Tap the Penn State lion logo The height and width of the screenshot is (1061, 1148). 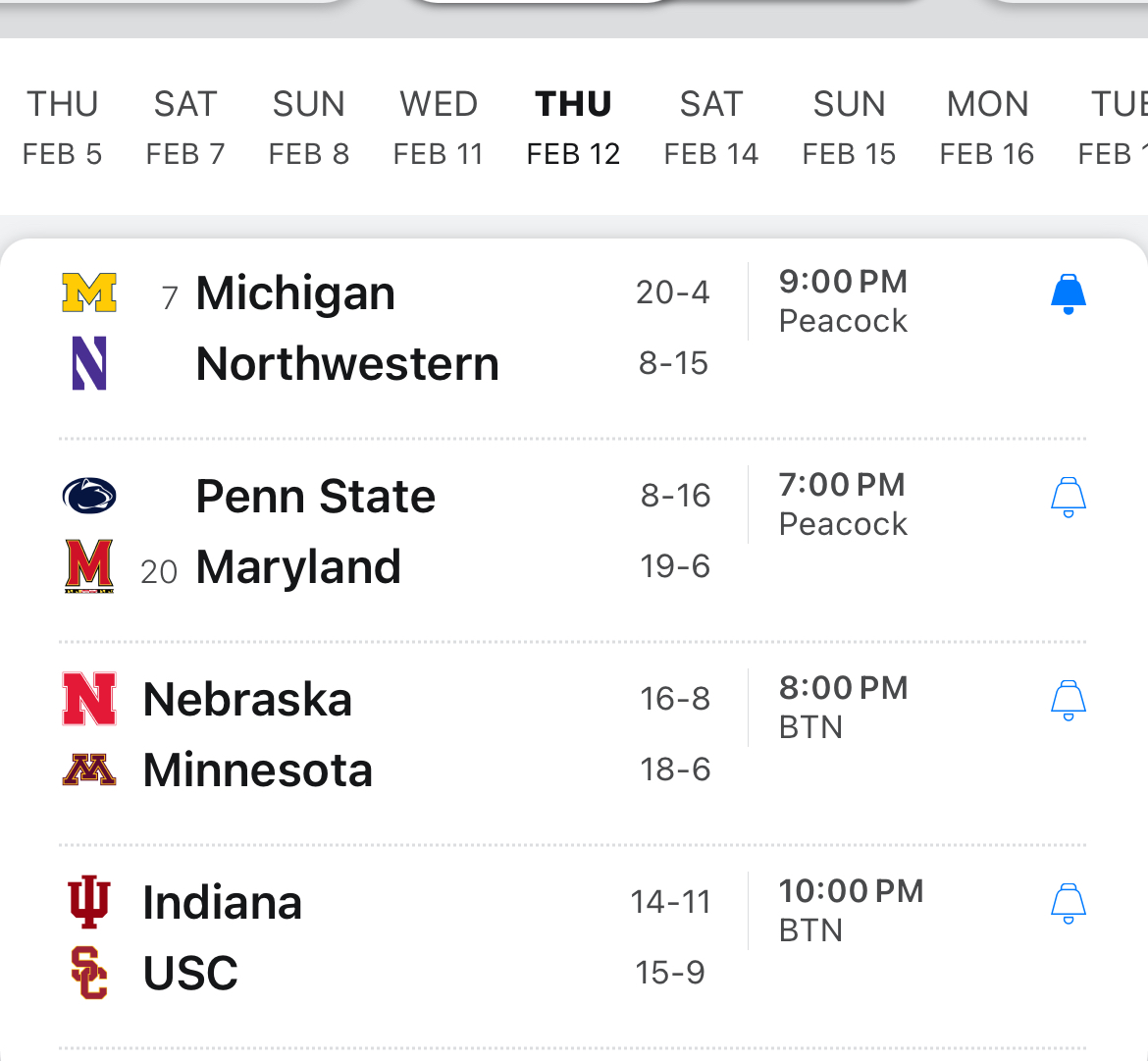point(89,496)
